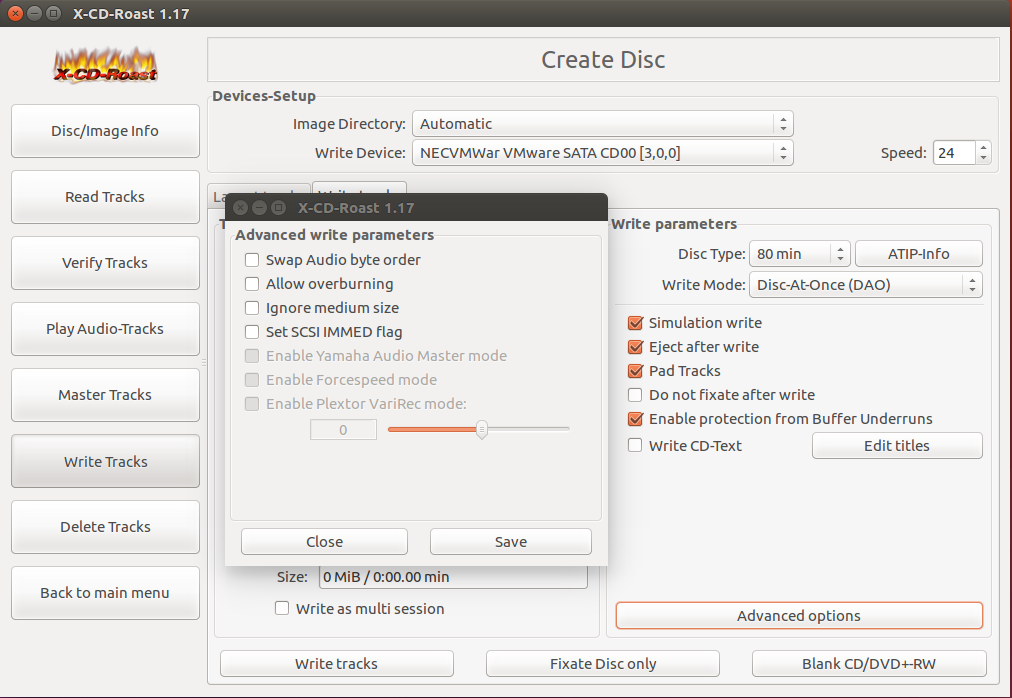
Task: Toggle Buffer Underruns protection checkbox
Action: click(x=635, y=418)
